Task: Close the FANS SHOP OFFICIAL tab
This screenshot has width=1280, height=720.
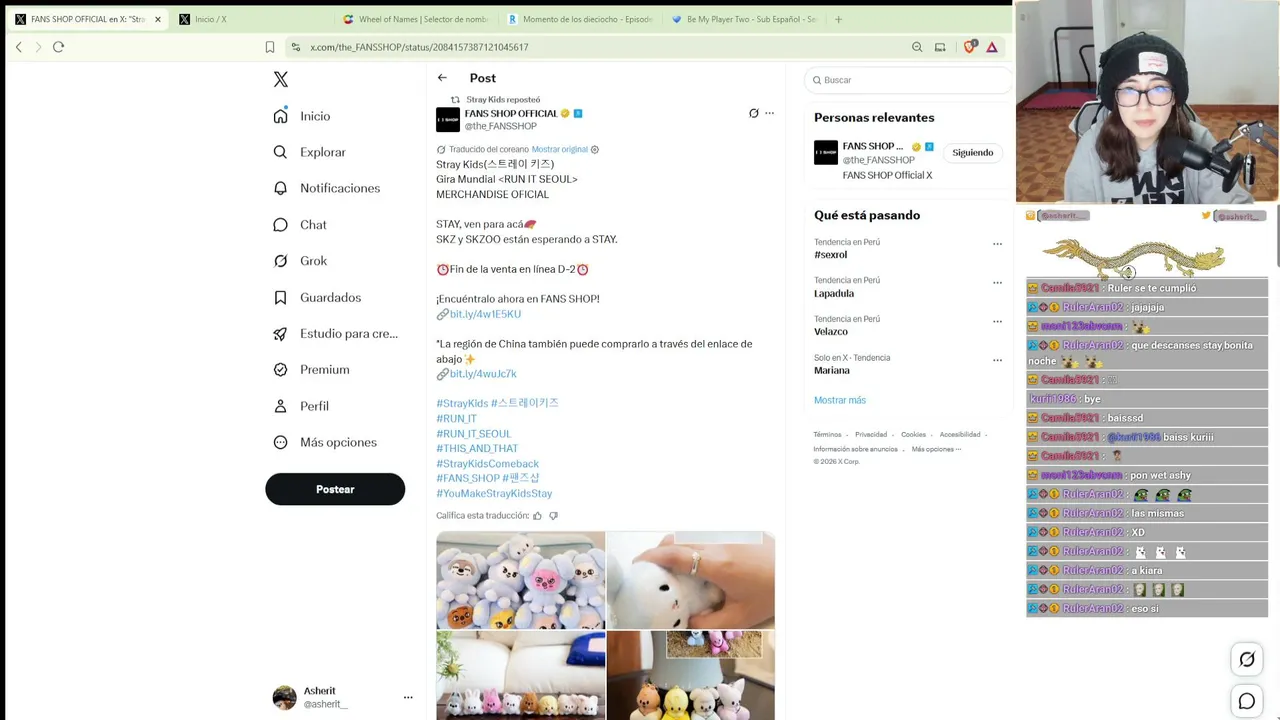Action: pos(157,19)
